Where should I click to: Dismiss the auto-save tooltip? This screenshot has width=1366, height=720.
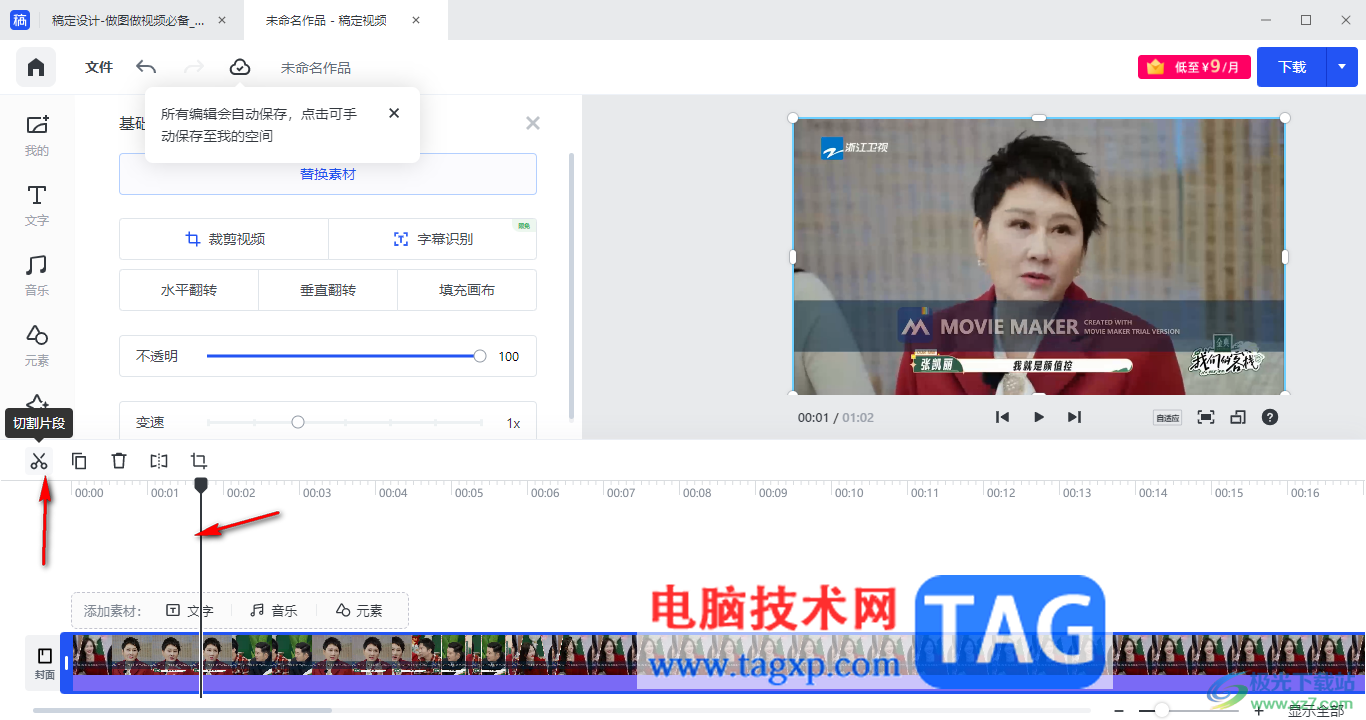tap(394, 113)
